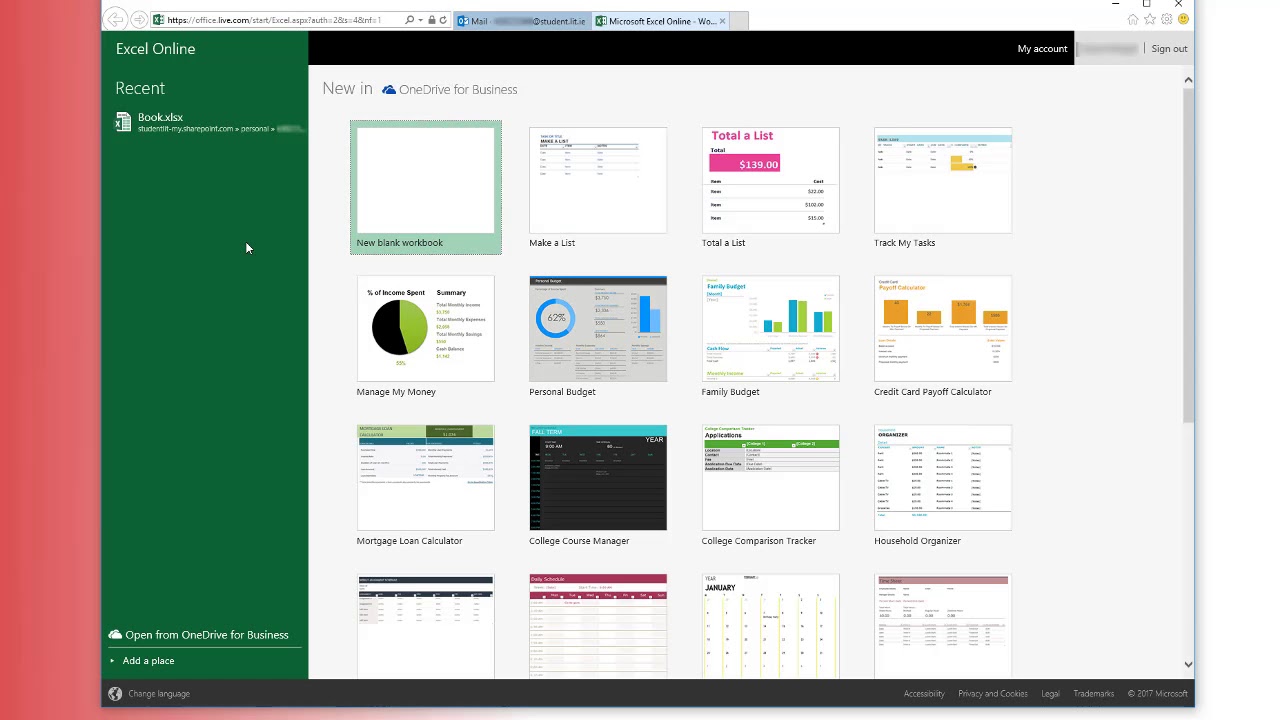Image resolution: width=1280 pixels, height=720 pixels.
Task: Open browser Tools gear icon
Action: click(x=1166, y=19)
